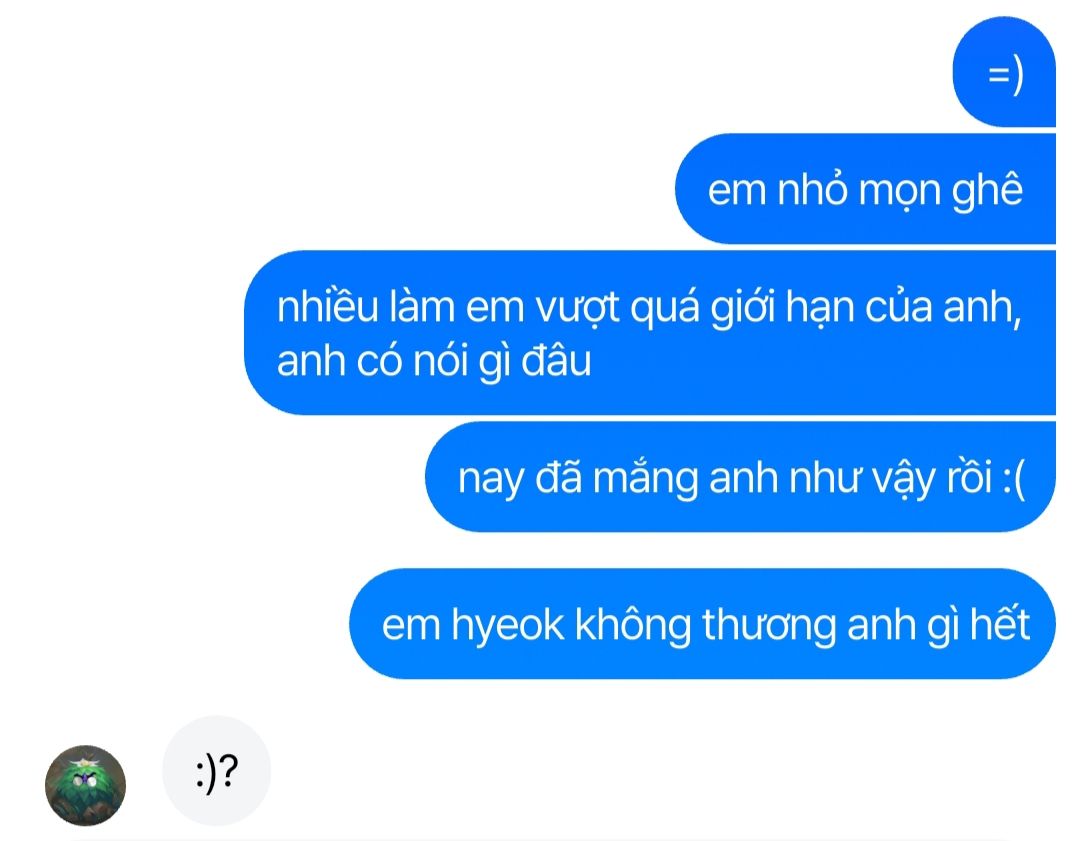
Task: Click the question mark in the gray received bubble
Action: pos(229,770)
